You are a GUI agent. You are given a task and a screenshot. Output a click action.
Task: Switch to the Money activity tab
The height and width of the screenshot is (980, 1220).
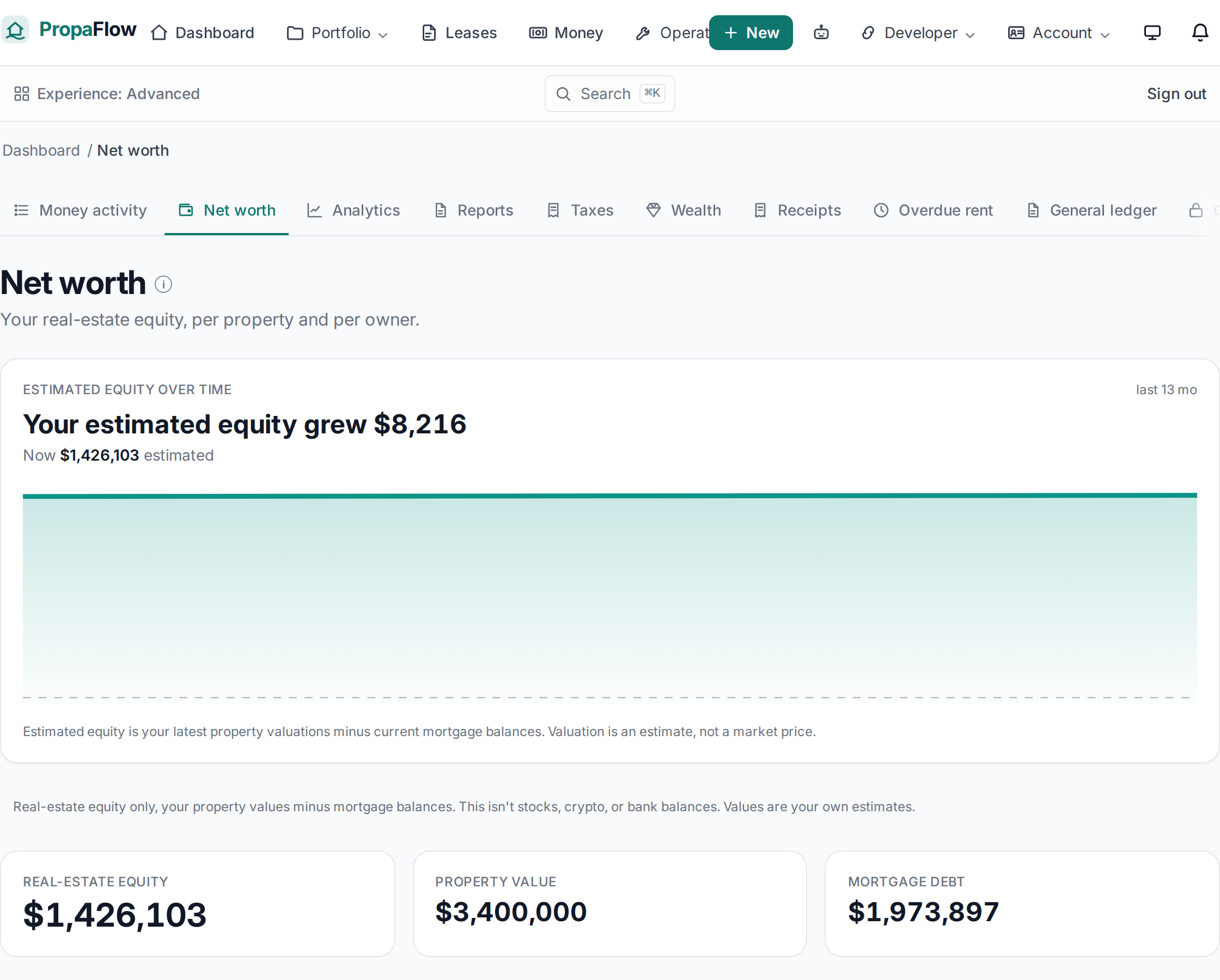81,210
